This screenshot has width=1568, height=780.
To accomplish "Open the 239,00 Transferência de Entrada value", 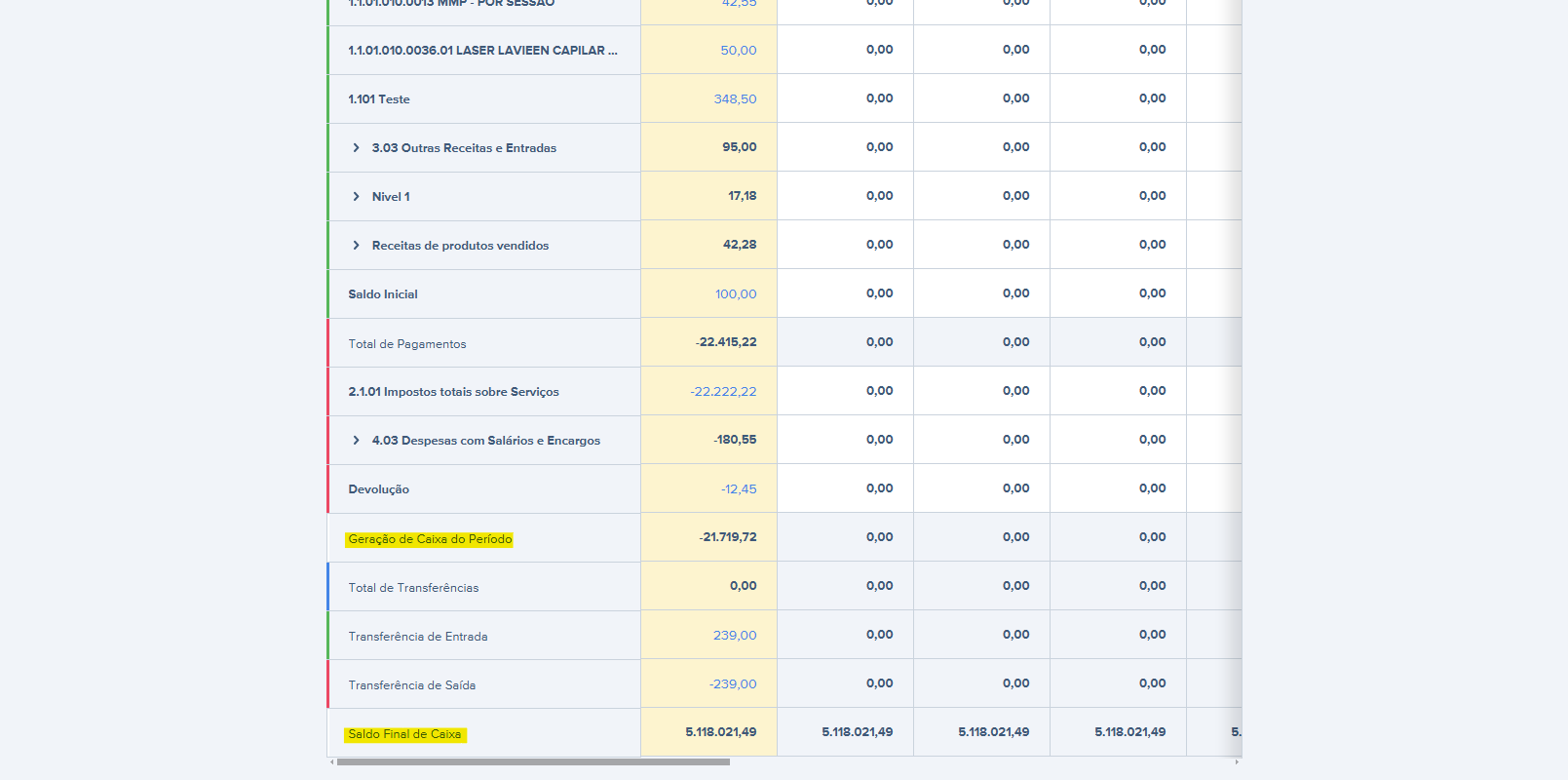I will tap(734, 636).
